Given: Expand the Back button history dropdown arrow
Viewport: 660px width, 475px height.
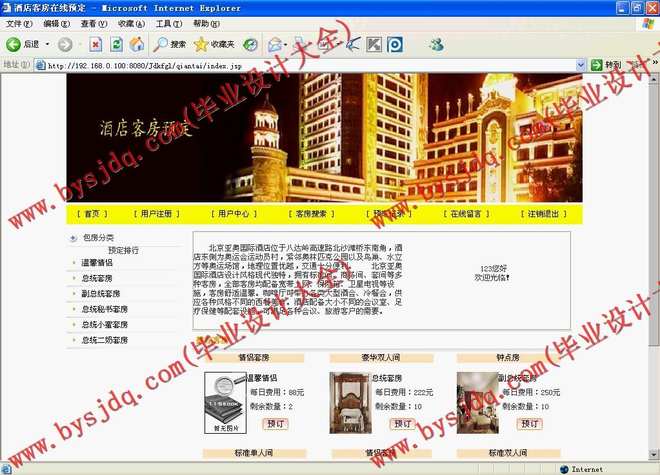Looking at the screenshot, I should tap(47, 44).
